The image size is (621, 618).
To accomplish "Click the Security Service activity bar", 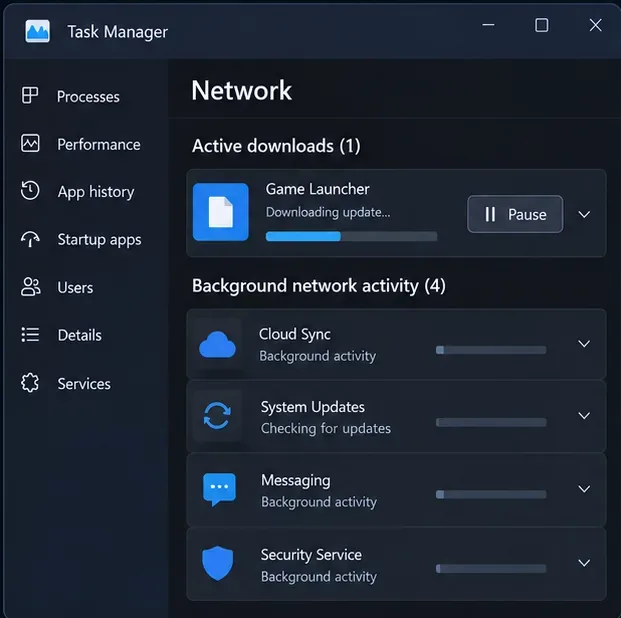I will coord(491,568).
